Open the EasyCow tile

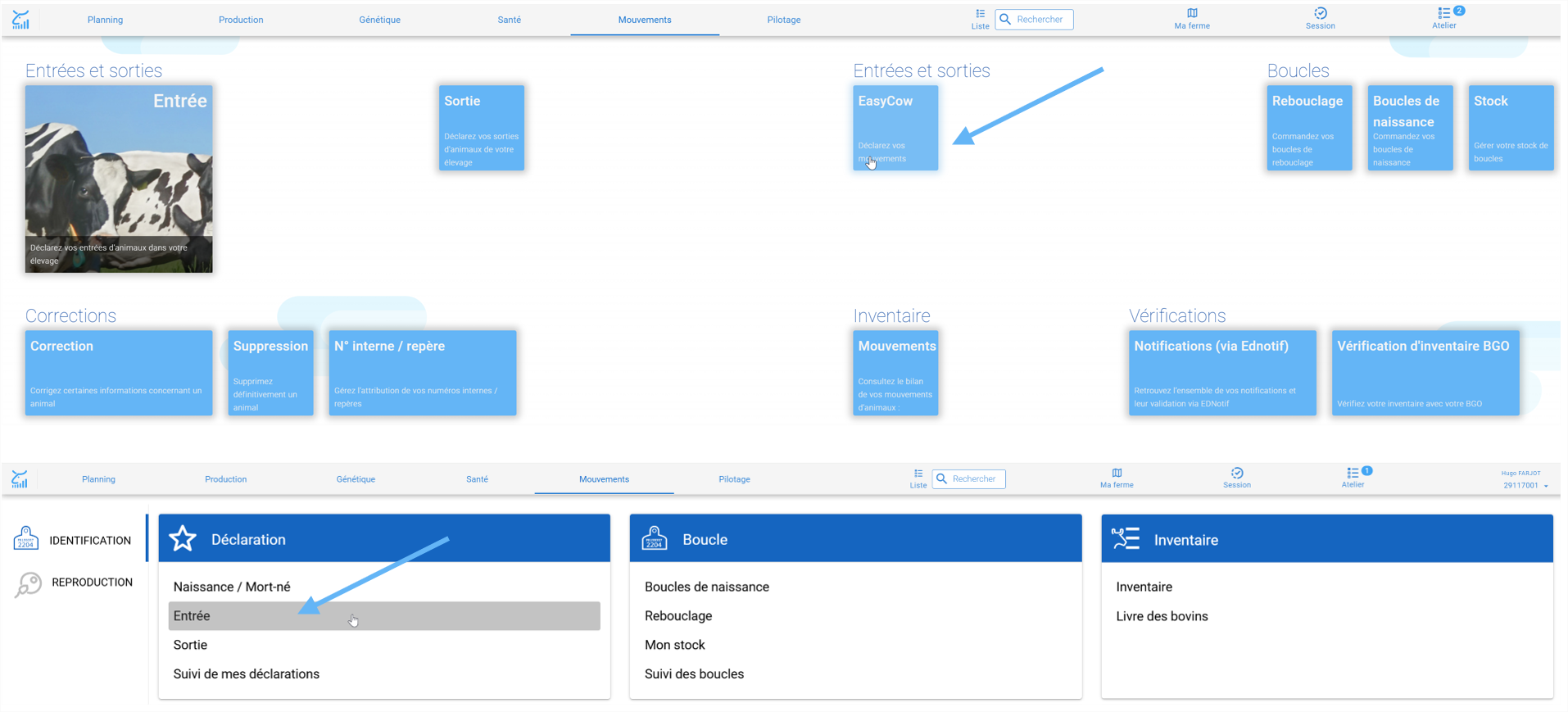[x=895, y=128]
